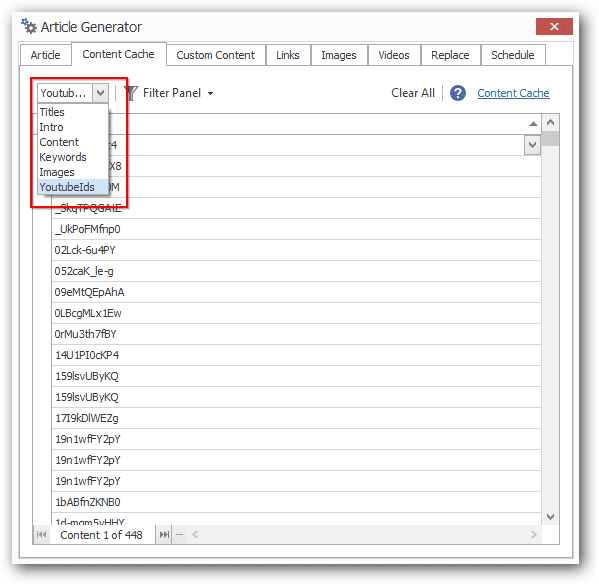Open the Content Cache help link
This screenshot has height=584, width=599.
click(513, 93)
